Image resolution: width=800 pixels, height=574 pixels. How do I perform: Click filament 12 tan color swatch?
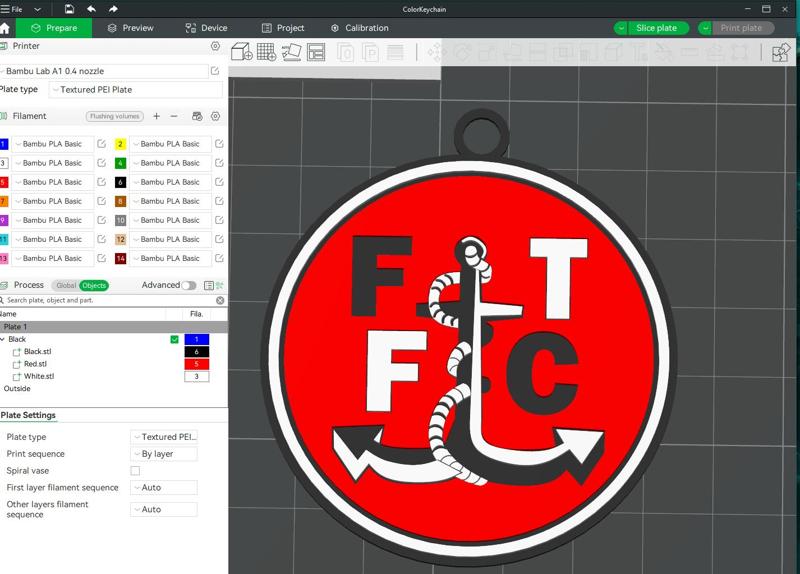point(120,239)
